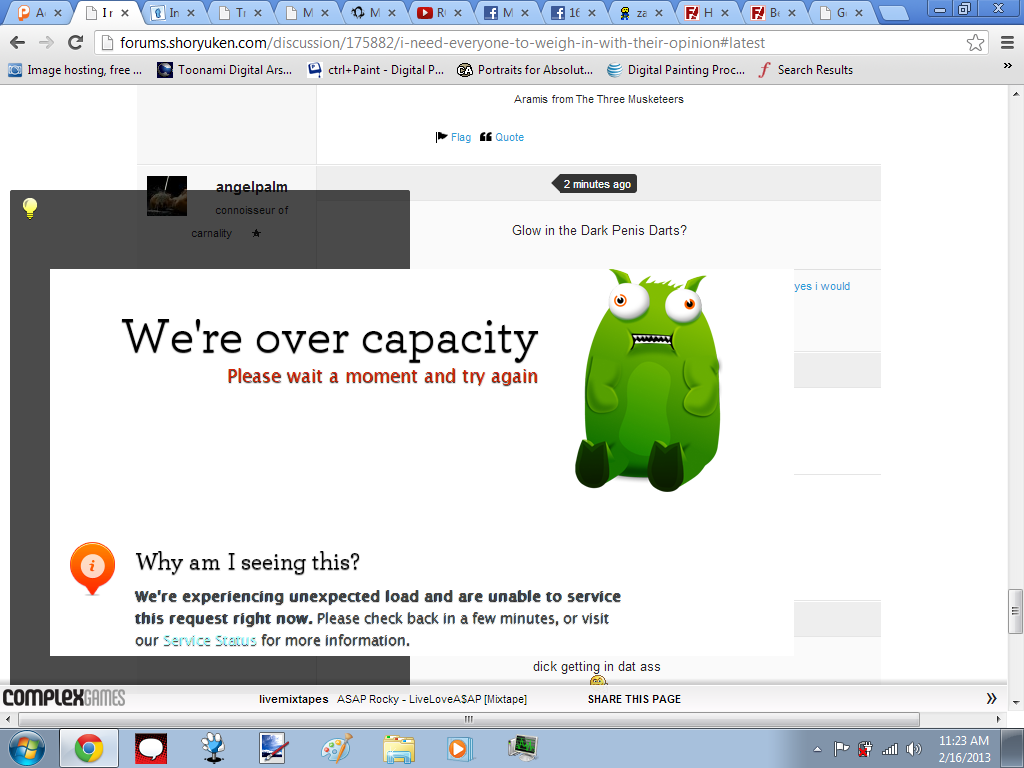Click 'SHARE THIS PAGE' in the footer bar
The image size is (1024, 768).
[634, 699]
